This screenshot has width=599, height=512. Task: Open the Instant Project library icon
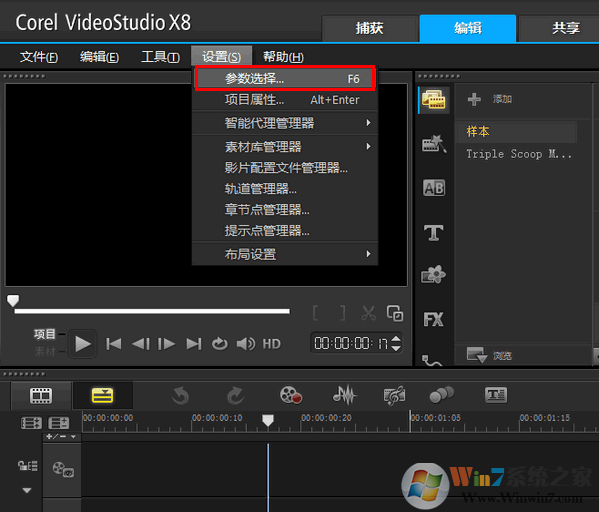click(434, 144)
